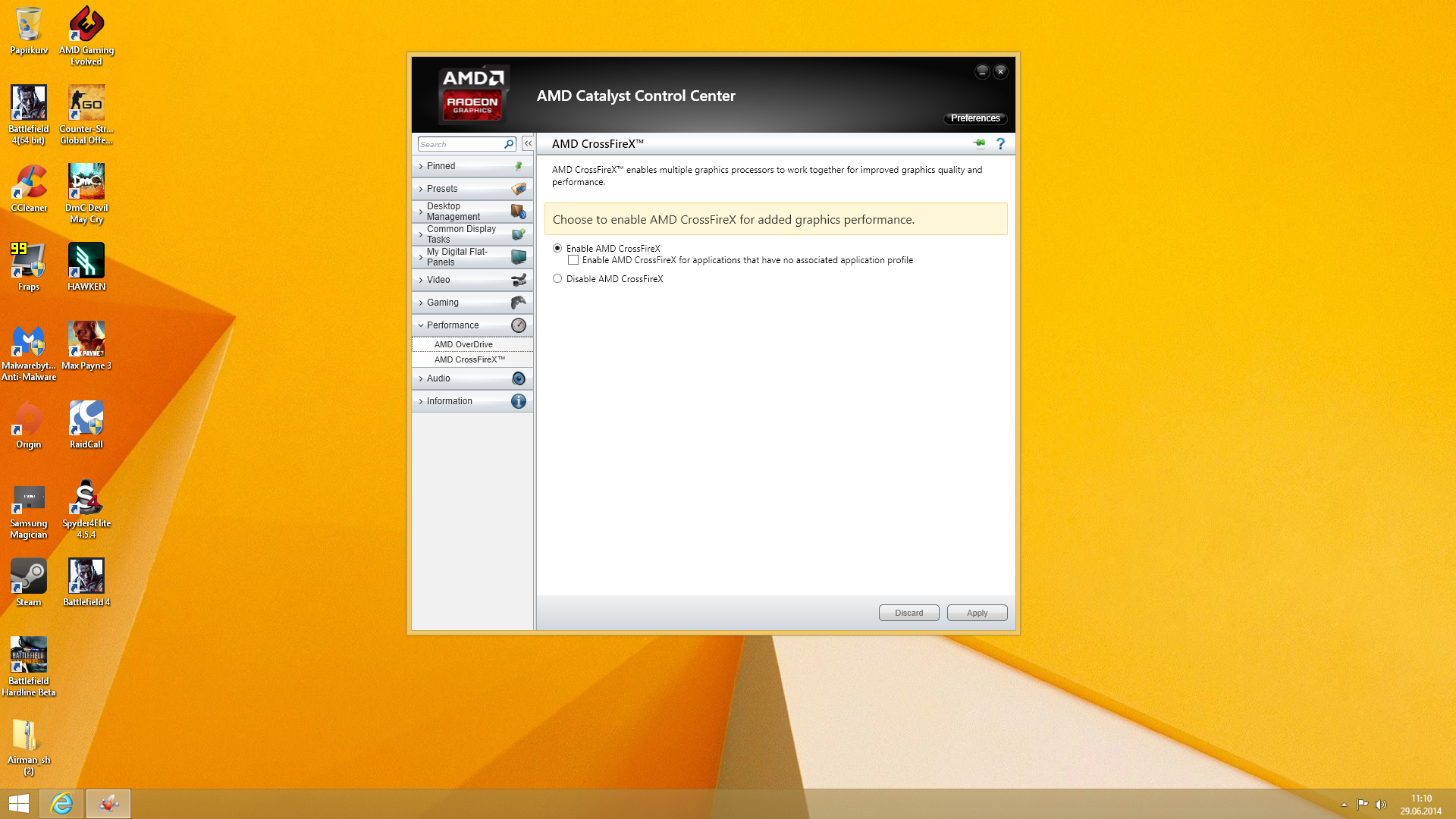
Task: Select the RaidCall desktop icon
Action: 86,425
